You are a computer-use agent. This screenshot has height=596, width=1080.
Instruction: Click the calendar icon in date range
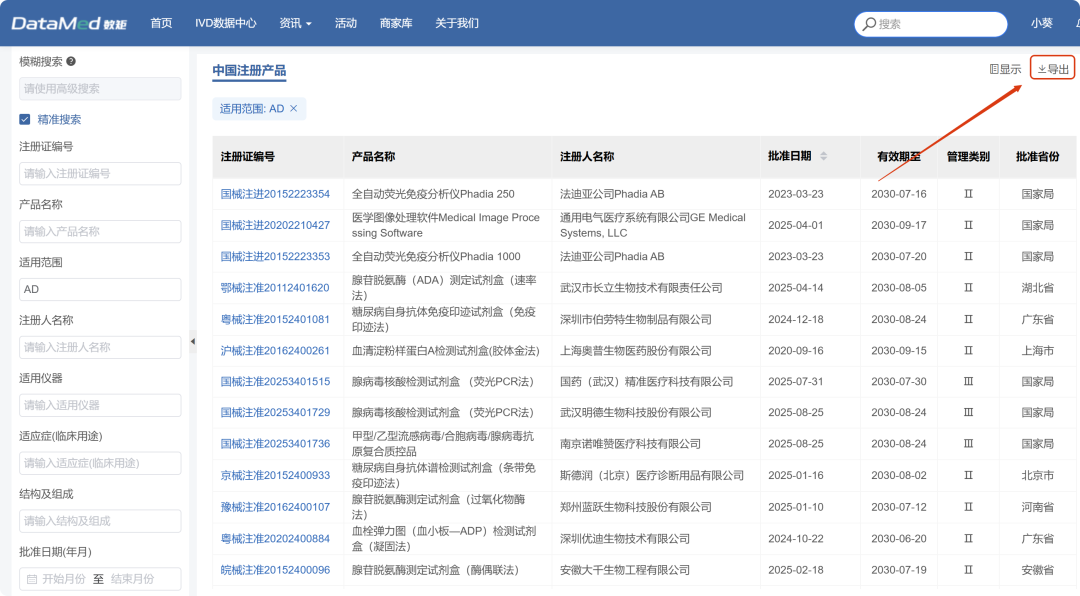tap(32, 579)
